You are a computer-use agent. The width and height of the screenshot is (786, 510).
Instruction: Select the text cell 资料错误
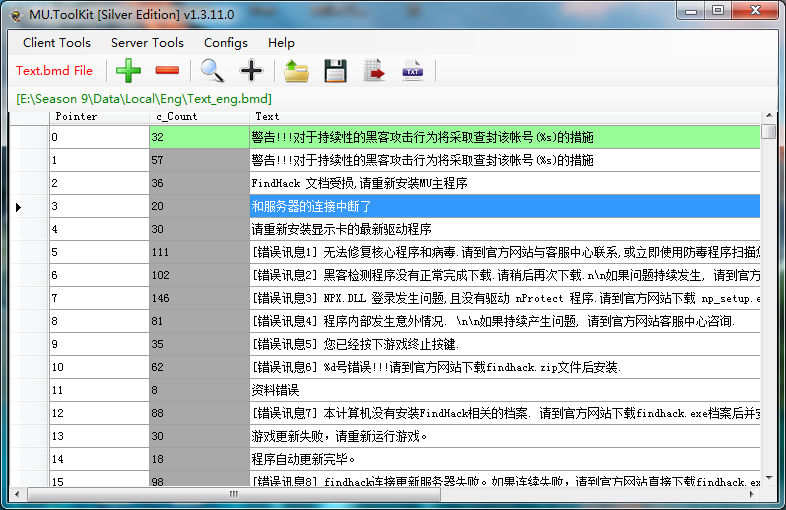[505, 391]
